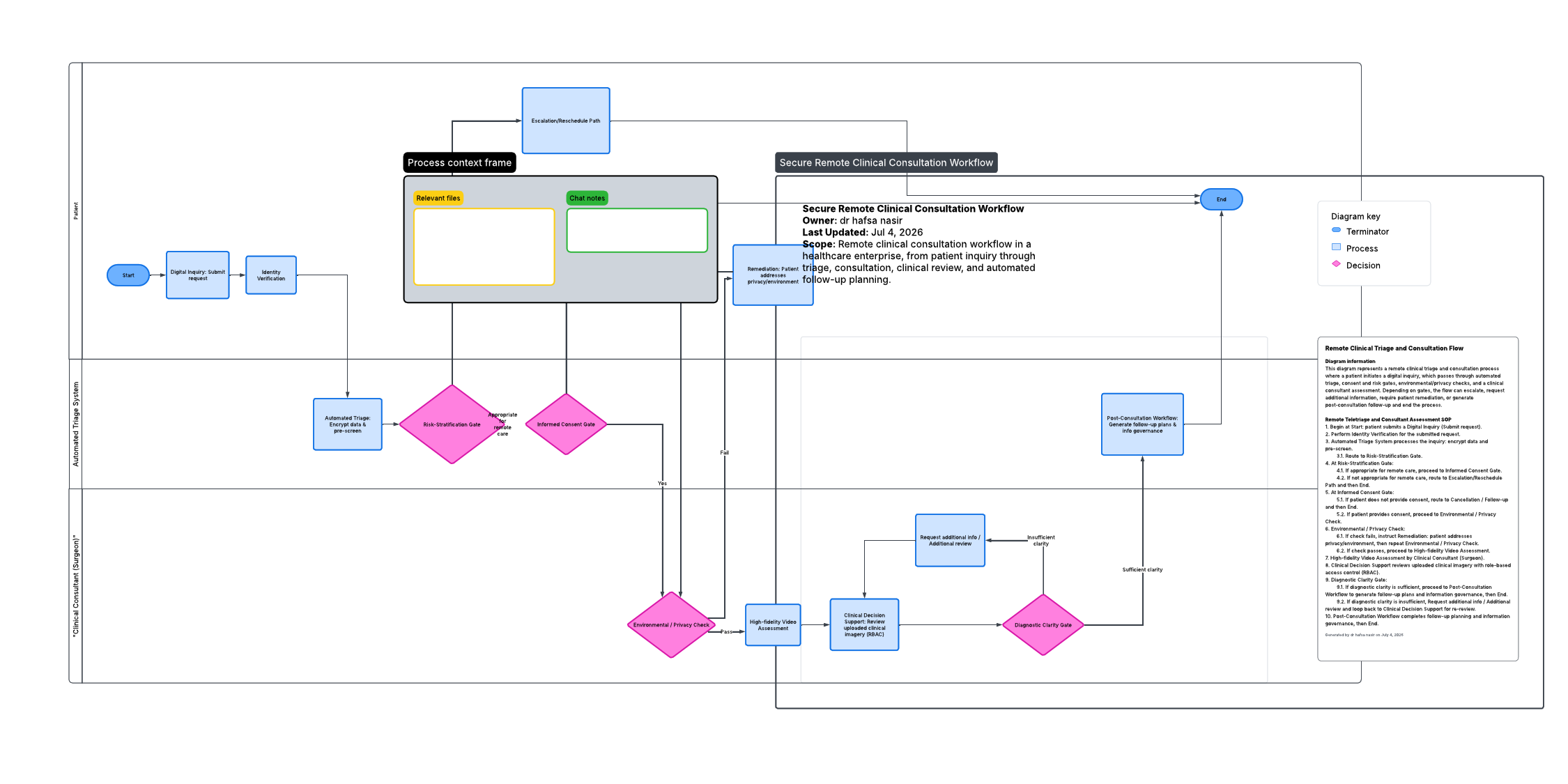Select the Post-Consultation Workflow box
Viewport: 1568px width, 784px height.
[x=1142, y=424]
